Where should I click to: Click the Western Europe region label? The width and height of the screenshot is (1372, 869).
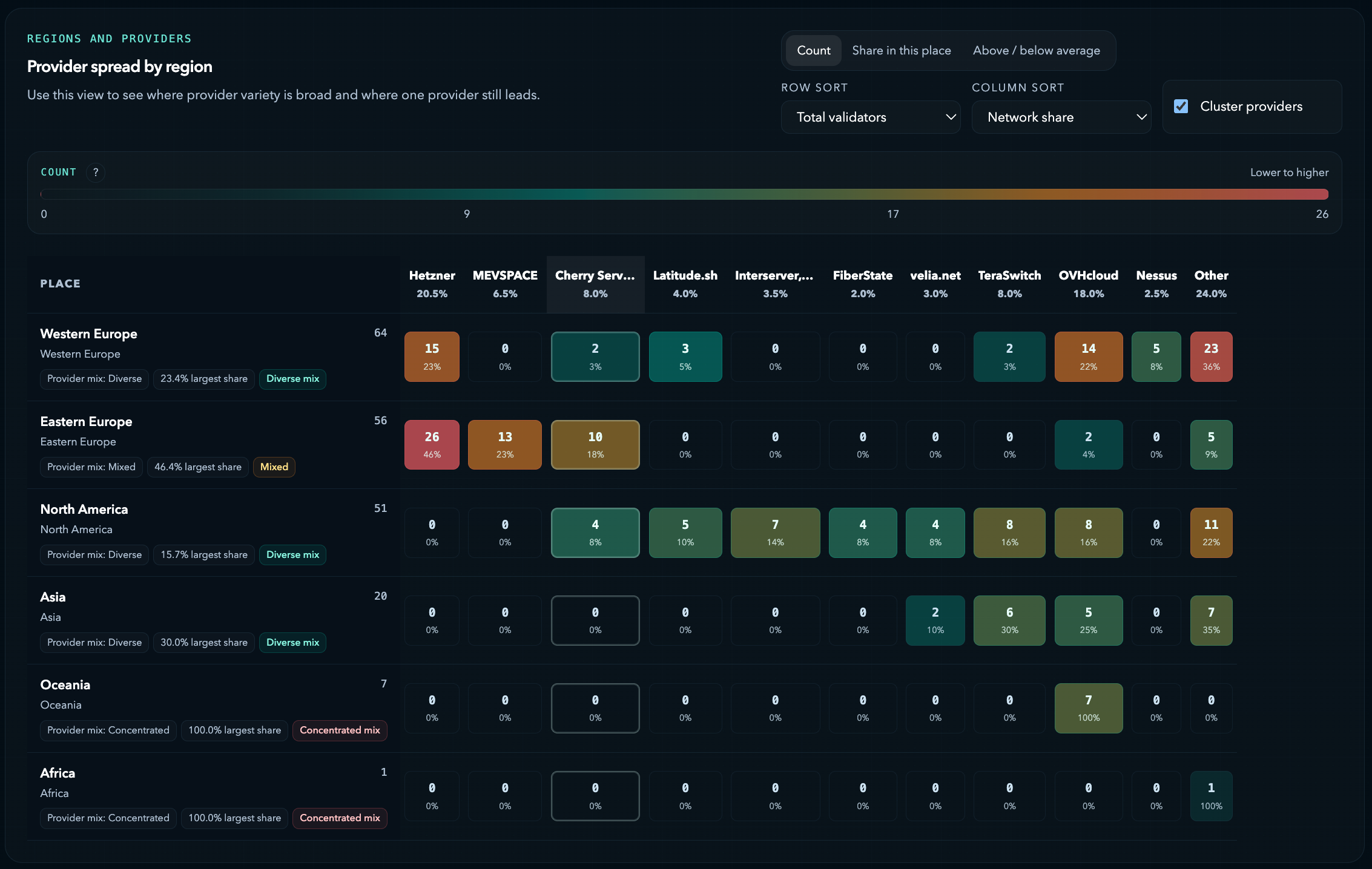coord(88,333)
